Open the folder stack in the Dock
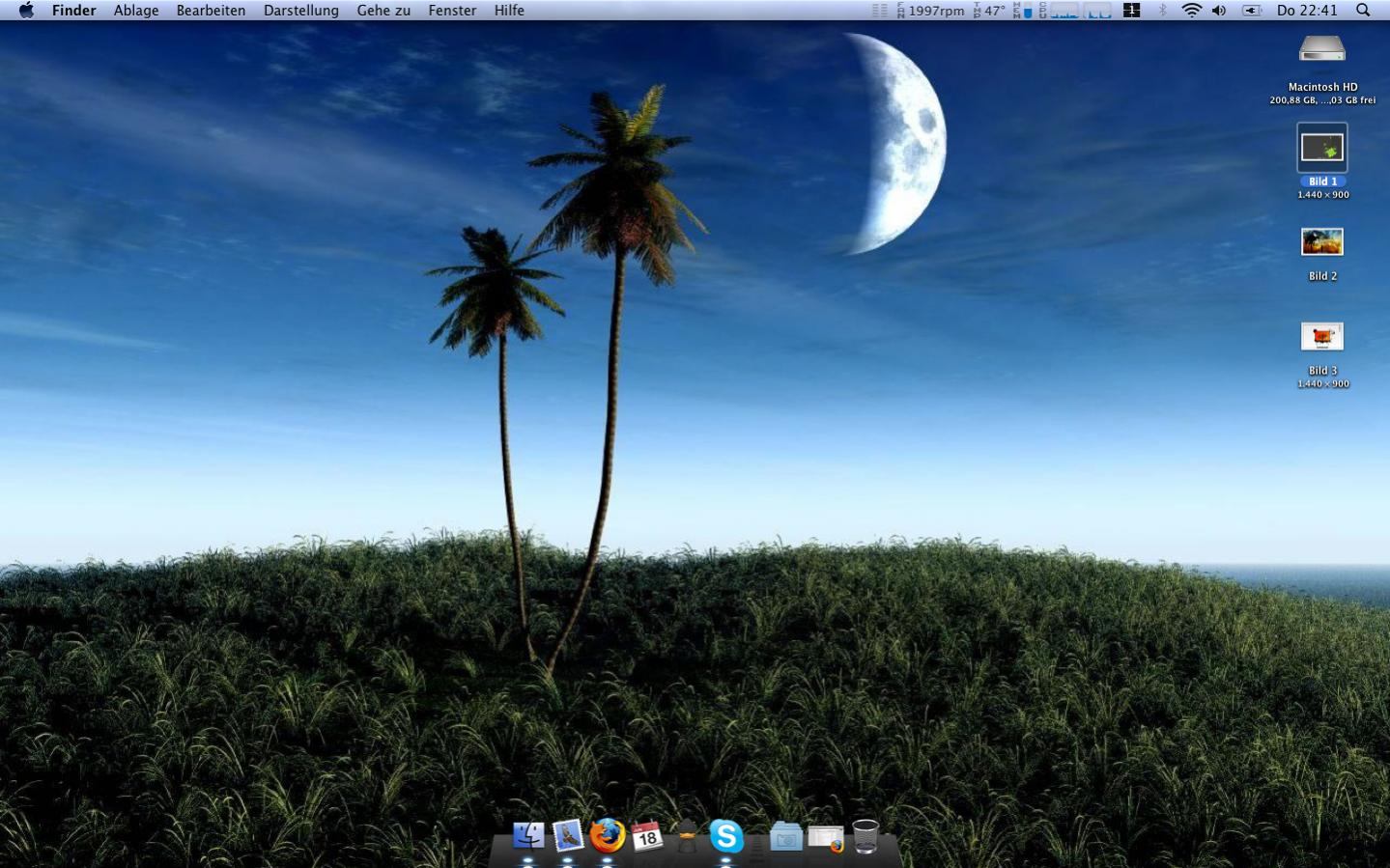Viewport: 1390px width, 868px height. (786, 837)
